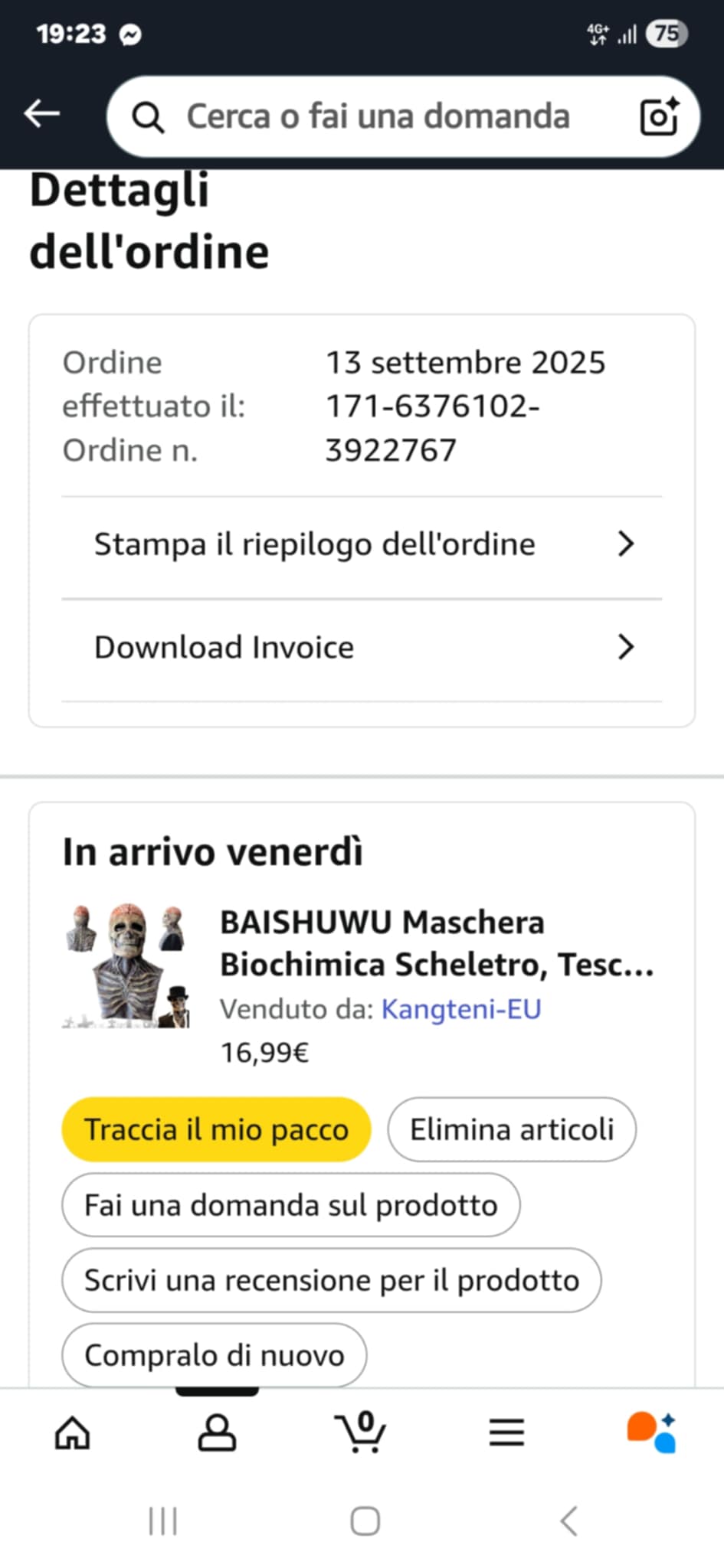Tap Fai una domanda sul prodotto
724x1568 pixels.
tap(290, 1205)
